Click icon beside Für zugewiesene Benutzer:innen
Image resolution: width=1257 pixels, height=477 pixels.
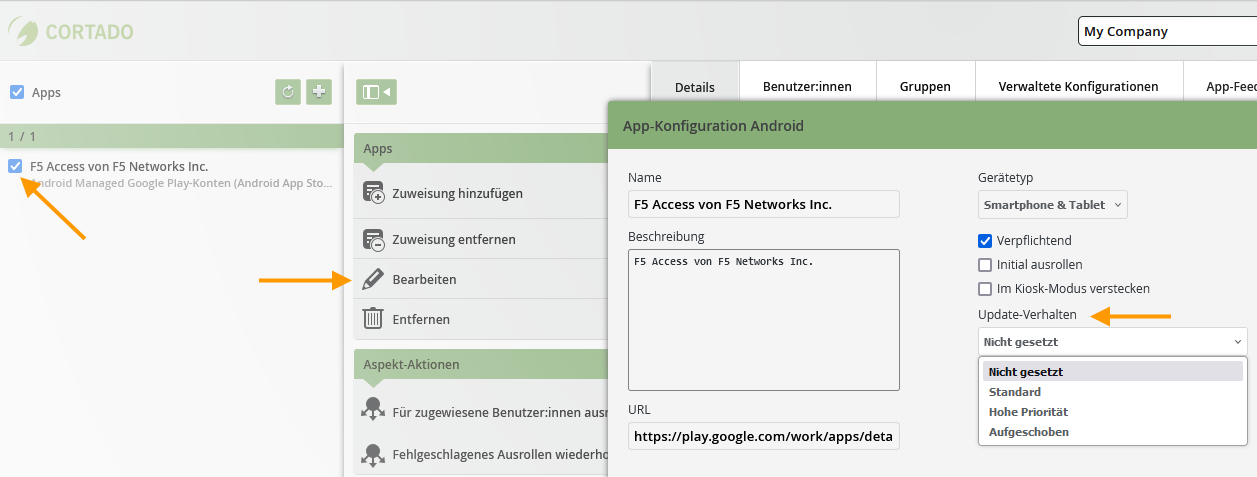pos(373,411)
